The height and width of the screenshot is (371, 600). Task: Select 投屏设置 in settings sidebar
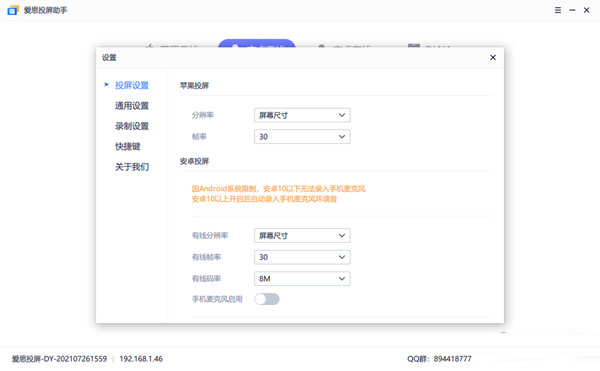pos(132,85)
